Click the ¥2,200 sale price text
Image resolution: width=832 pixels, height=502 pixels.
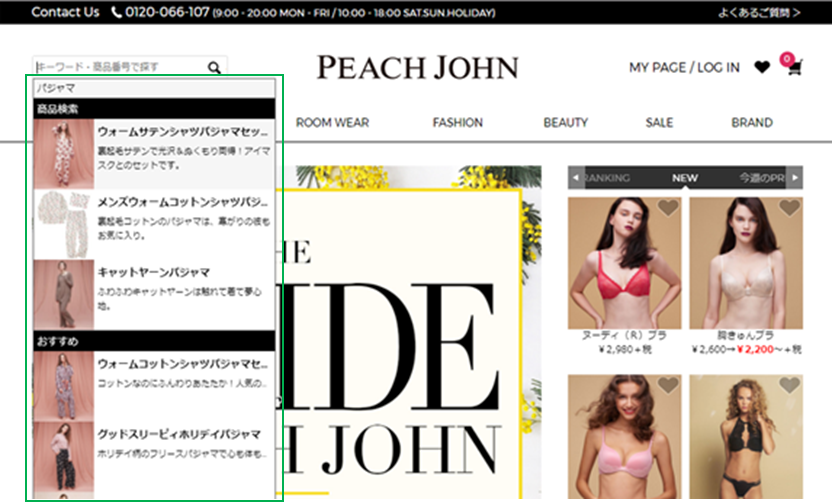point(755,349)
